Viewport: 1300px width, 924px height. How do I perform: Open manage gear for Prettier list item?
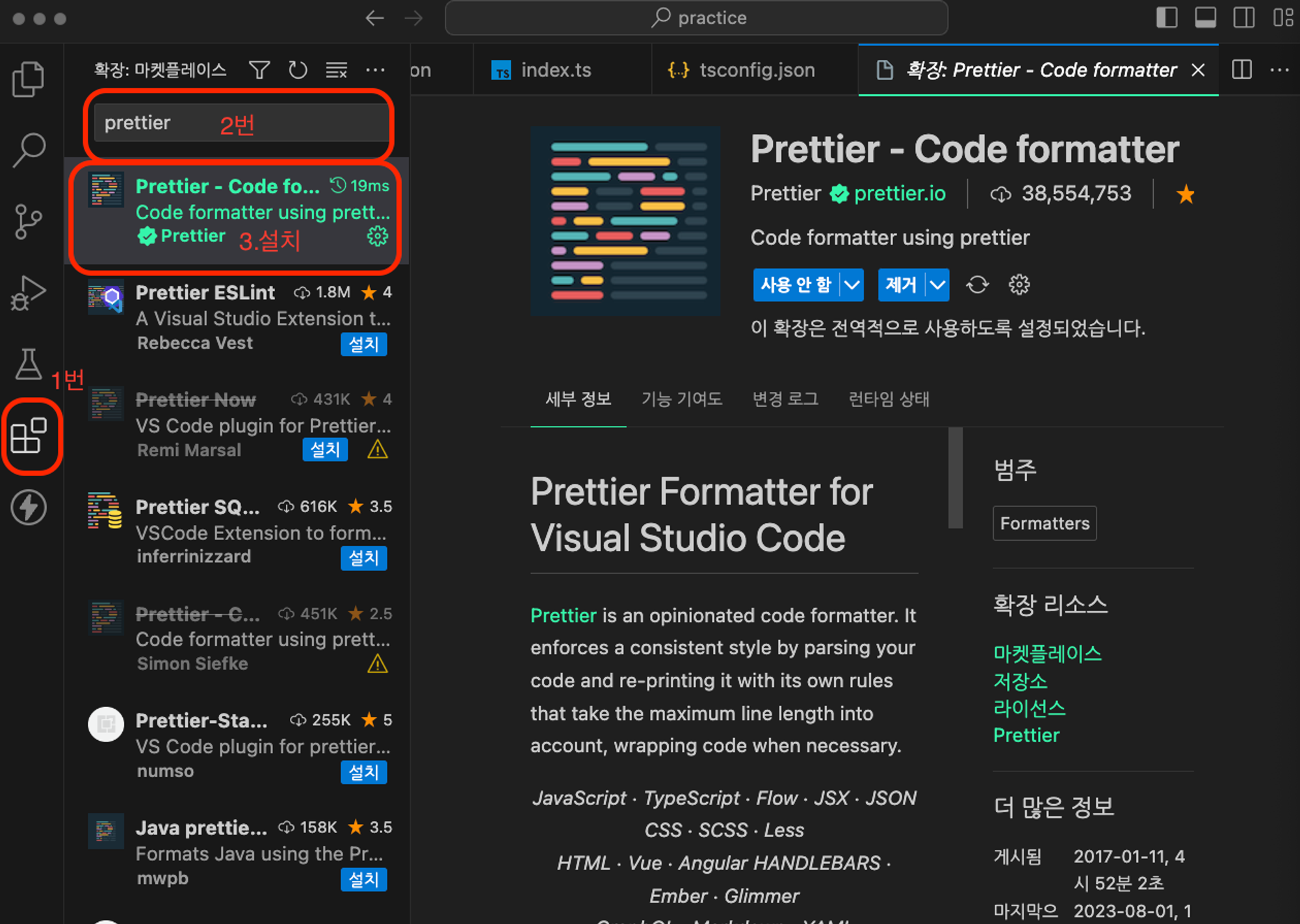(377, 236)
